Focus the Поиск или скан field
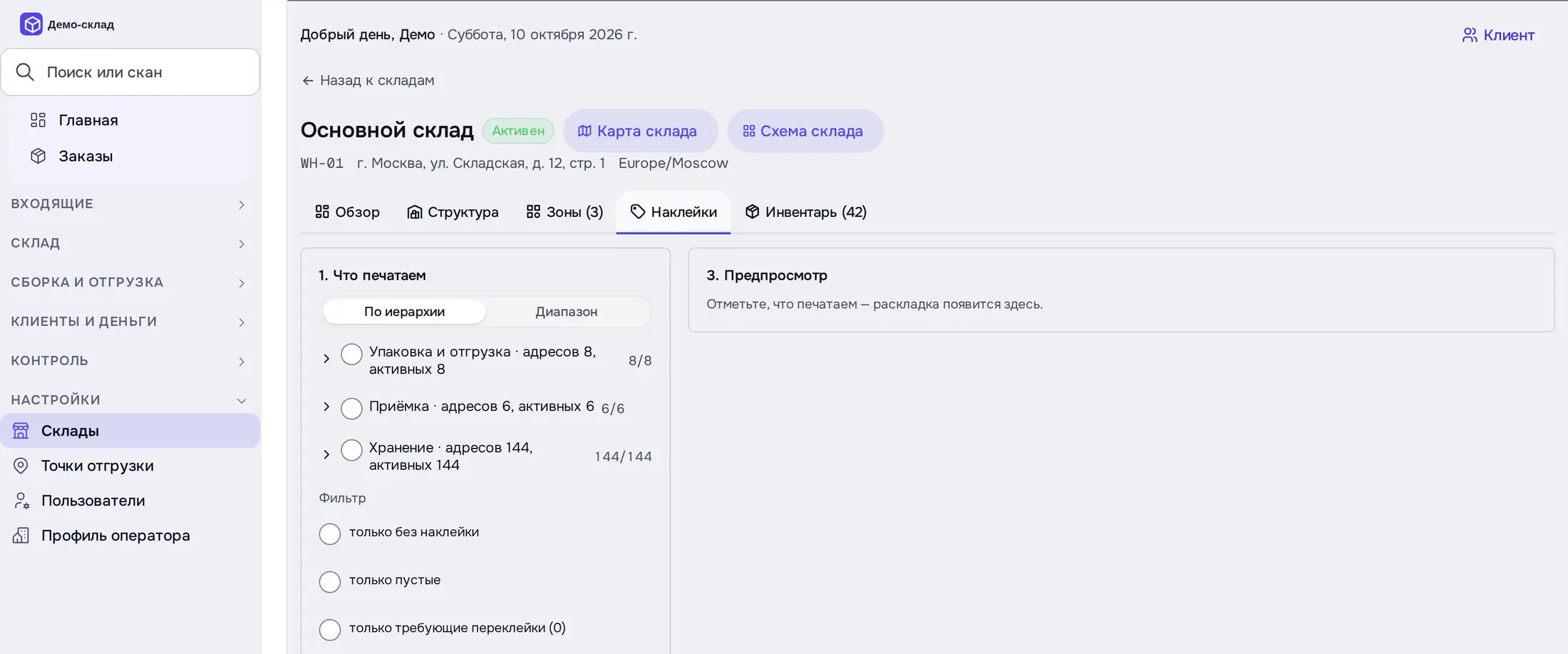 130,72
